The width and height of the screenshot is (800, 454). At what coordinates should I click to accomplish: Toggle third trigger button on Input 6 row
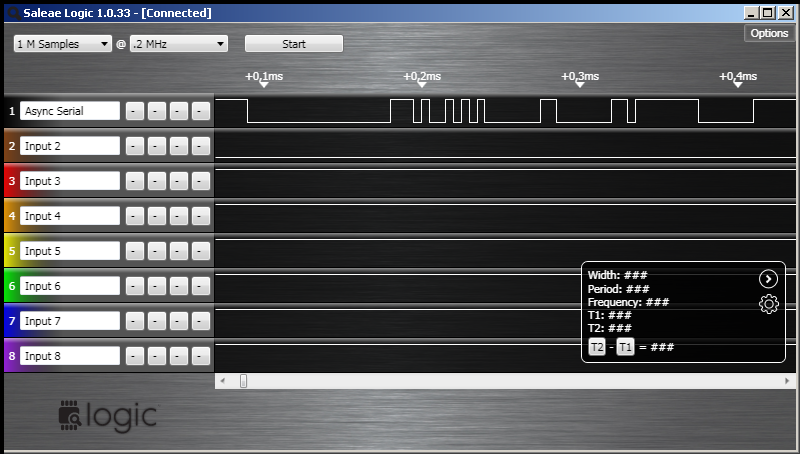pos(179,286)
